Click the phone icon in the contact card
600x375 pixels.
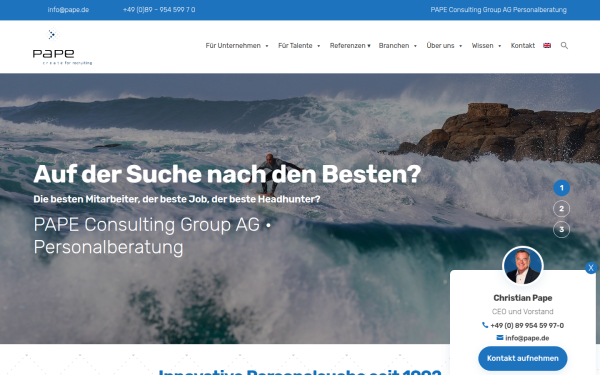(x=485, y=325)
